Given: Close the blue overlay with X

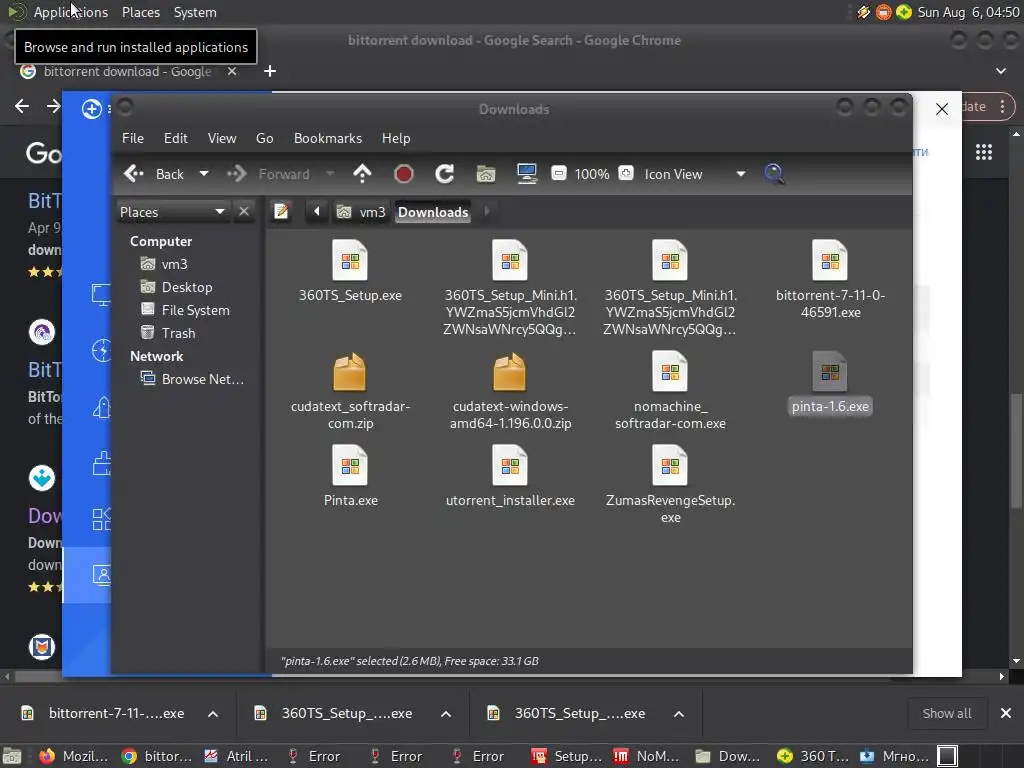Looking at the screenshot, I should point(942,109).
